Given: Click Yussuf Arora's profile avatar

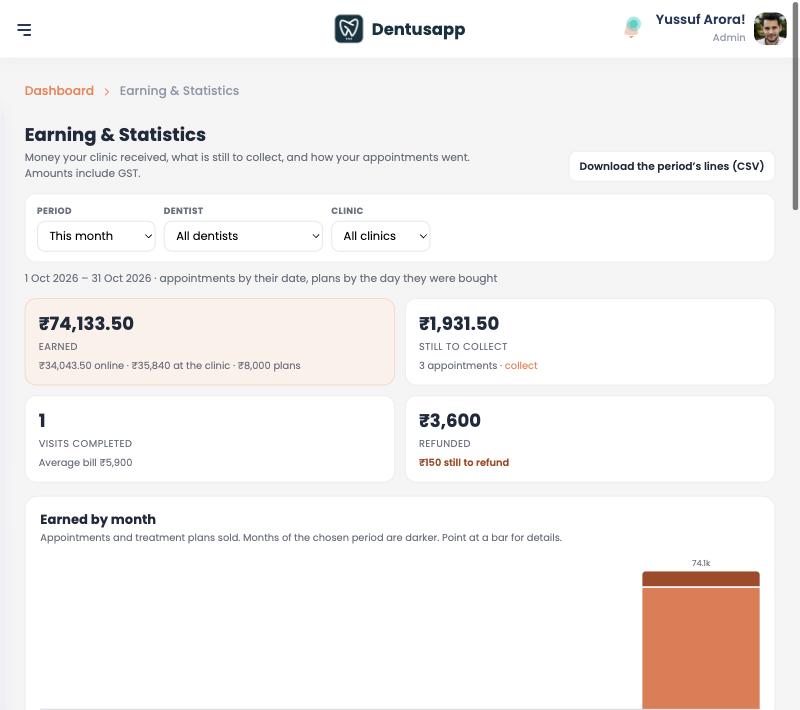Looking at the screenshot, I should pyautogui.click(x=770, y=29).
